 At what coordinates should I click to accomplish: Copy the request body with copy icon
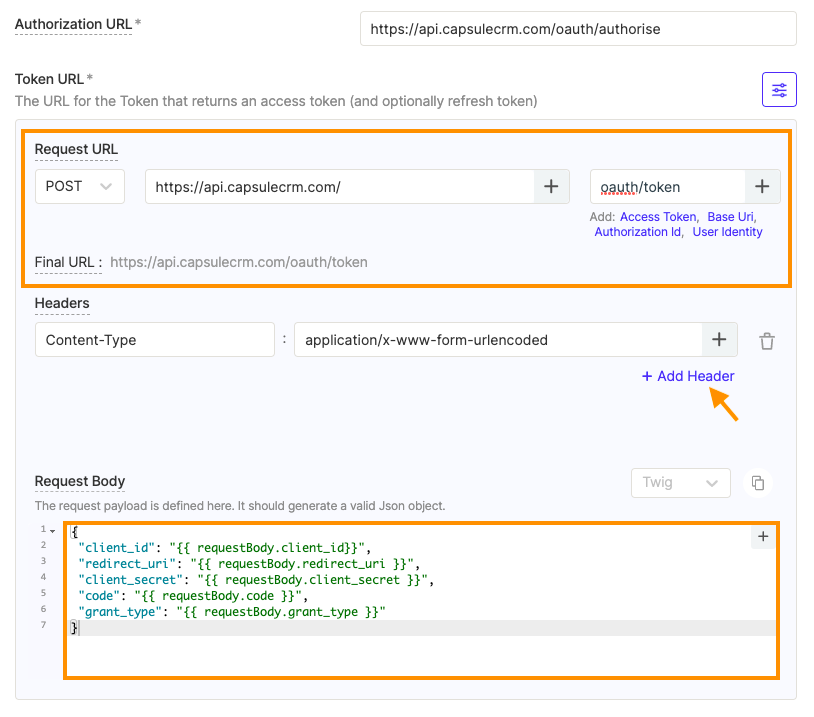pyautogui.click(x=758, y=483)
